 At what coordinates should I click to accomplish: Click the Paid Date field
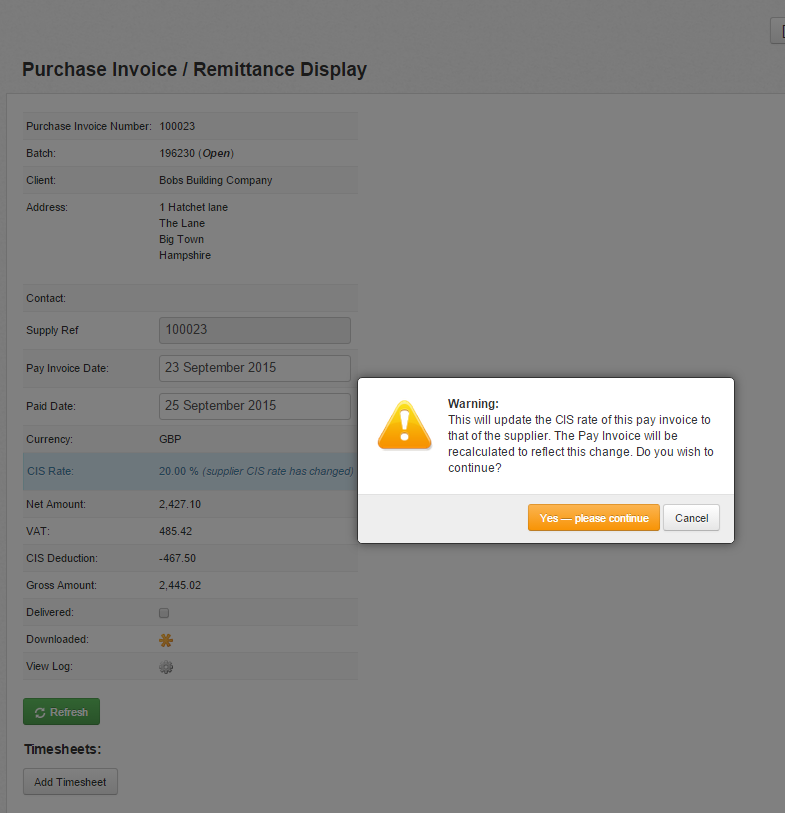[x=255, y=406]
